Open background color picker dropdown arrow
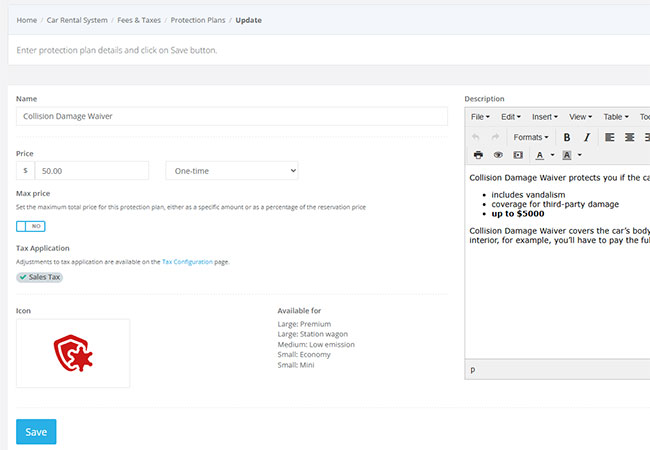 [580, 155]
